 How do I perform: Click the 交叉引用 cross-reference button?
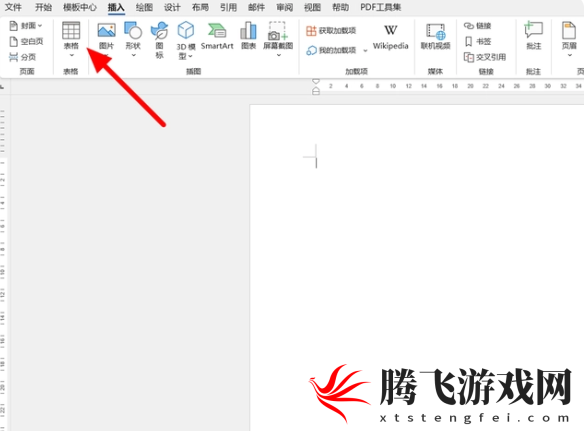485,57
